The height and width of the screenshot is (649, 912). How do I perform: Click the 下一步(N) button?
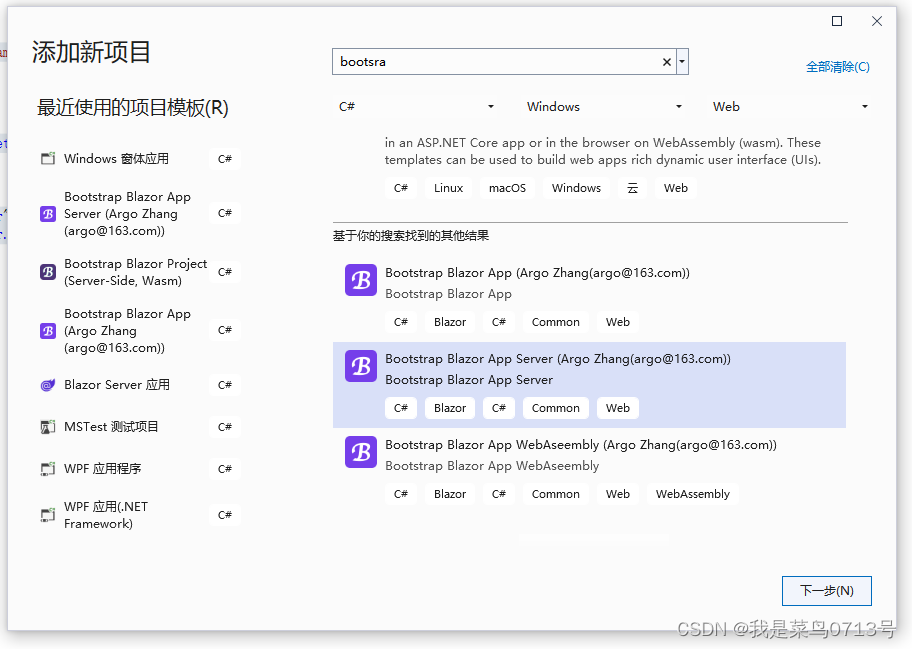click(x=827, y=590)
